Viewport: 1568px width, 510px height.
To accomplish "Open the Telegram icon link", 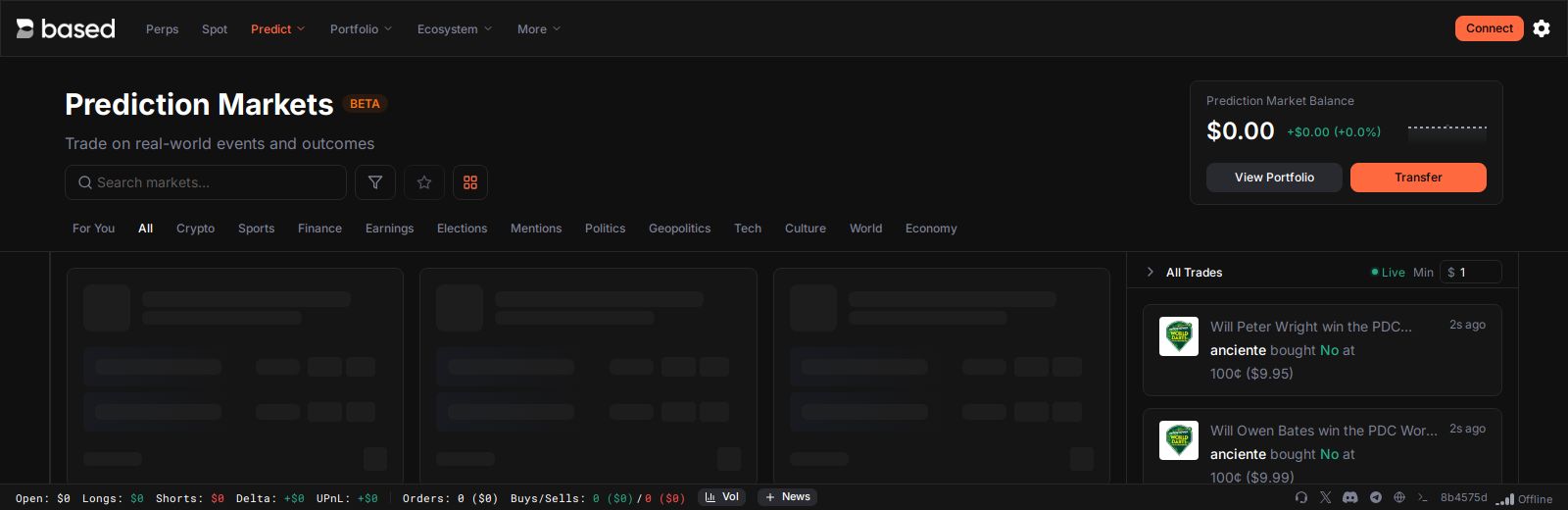I will 1376,497.
